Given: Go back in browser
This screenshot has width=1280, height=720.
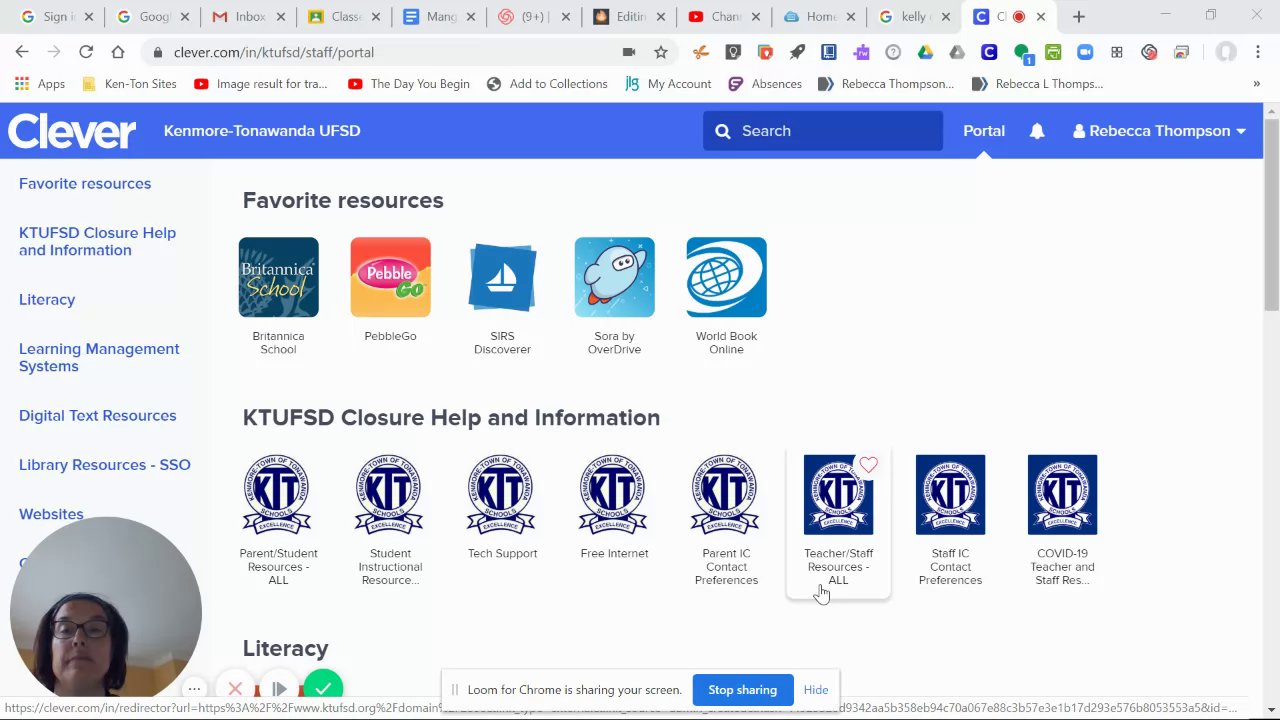Looking at the screenshot, I should click(x=22, y=52).
